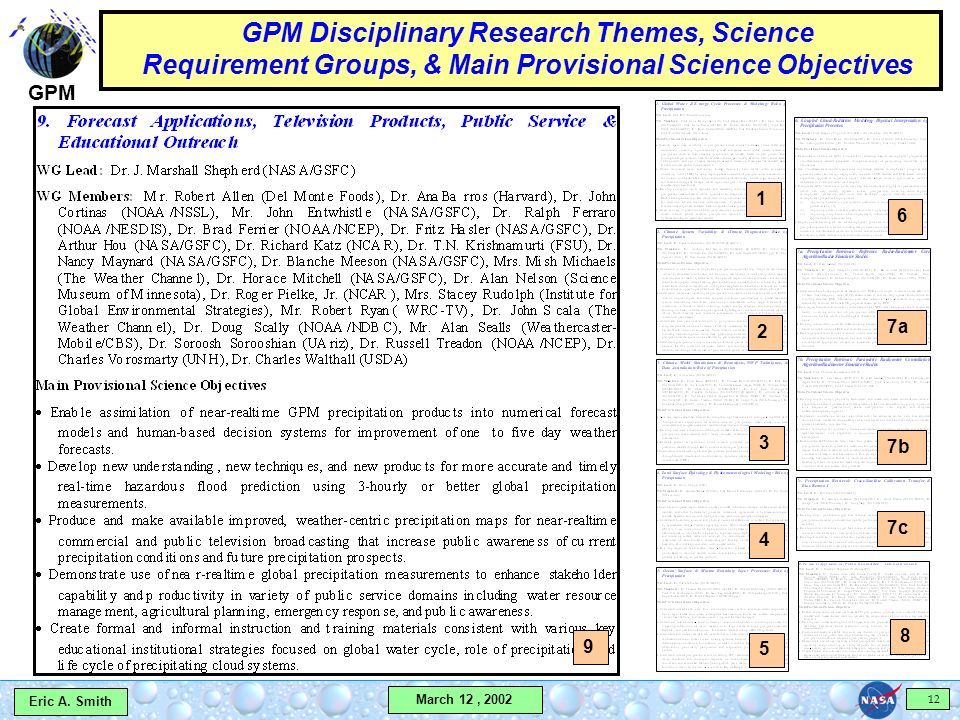Viewport: 960px width, 720px height.
Task: Open thumbnail page labeled 7b
Action: click(864, 413)
